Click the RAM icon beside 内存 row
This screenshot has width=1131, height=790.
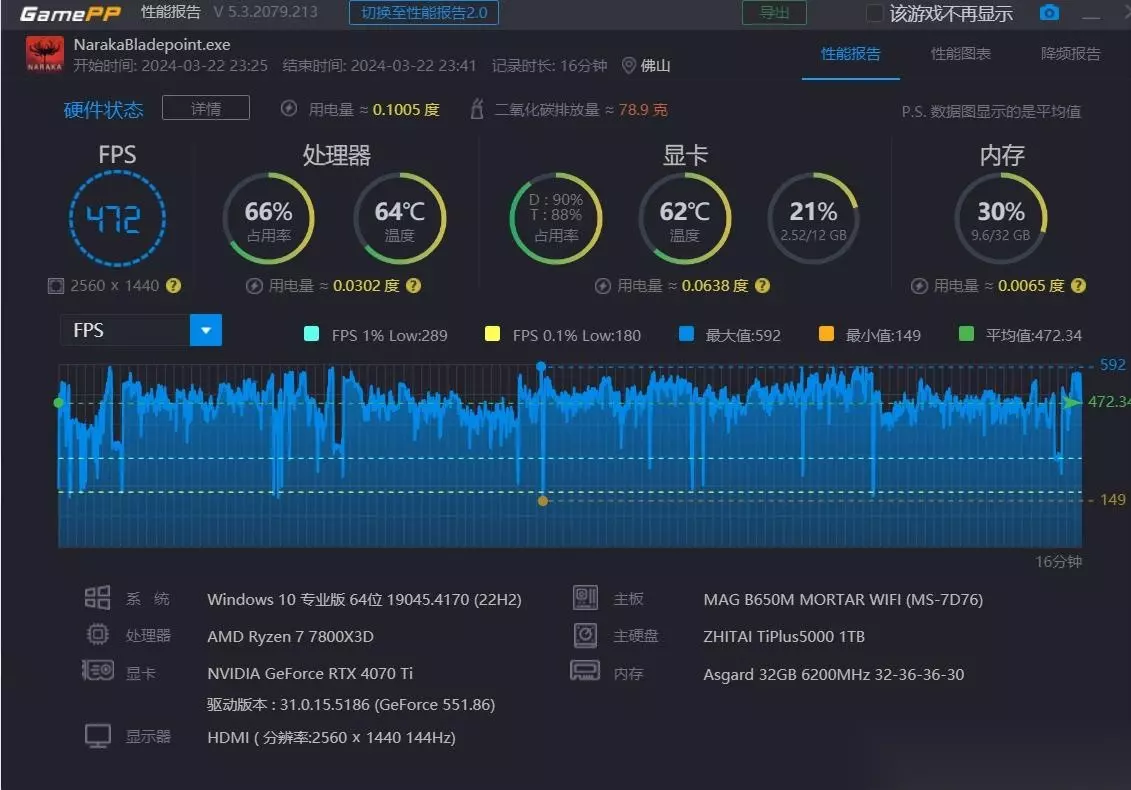[x=585, y=671]
